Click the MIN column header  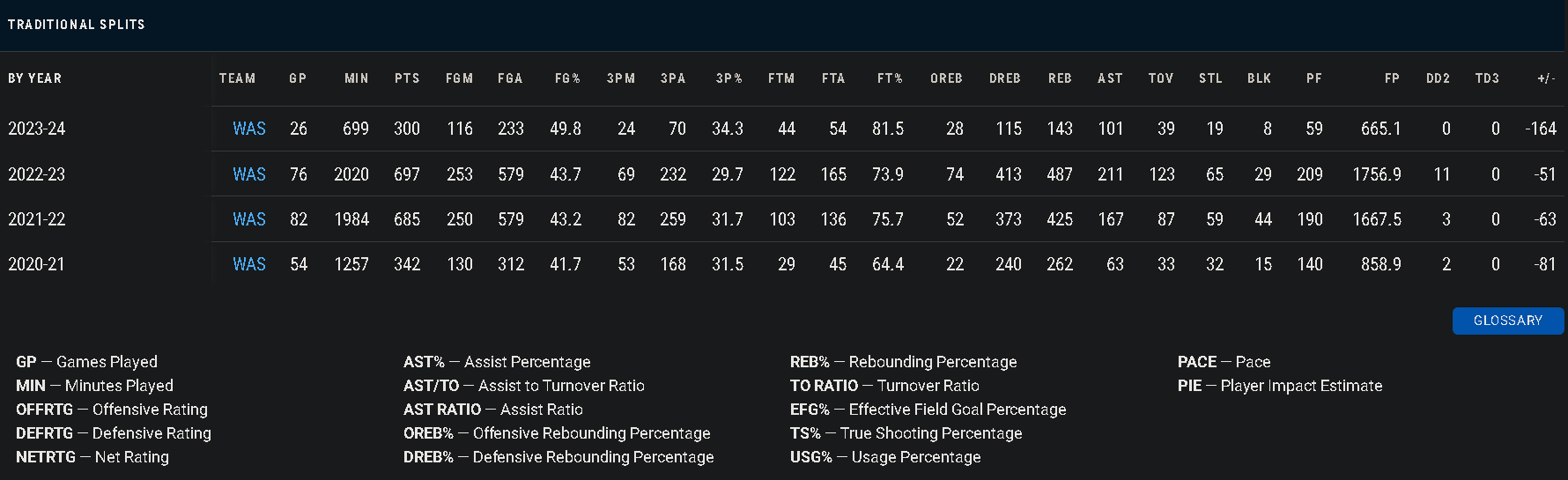coord(356,78)
